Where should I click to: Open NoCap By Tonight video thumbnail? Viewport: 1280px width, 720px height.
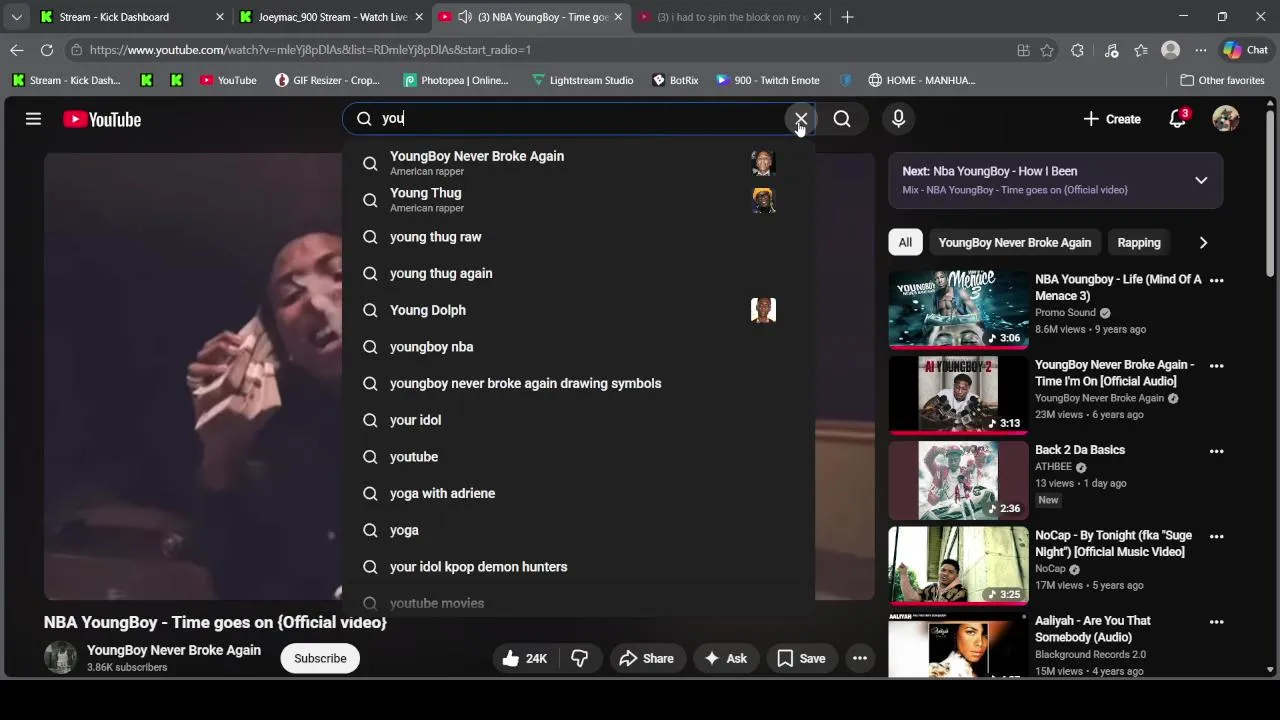click(958, 565)
